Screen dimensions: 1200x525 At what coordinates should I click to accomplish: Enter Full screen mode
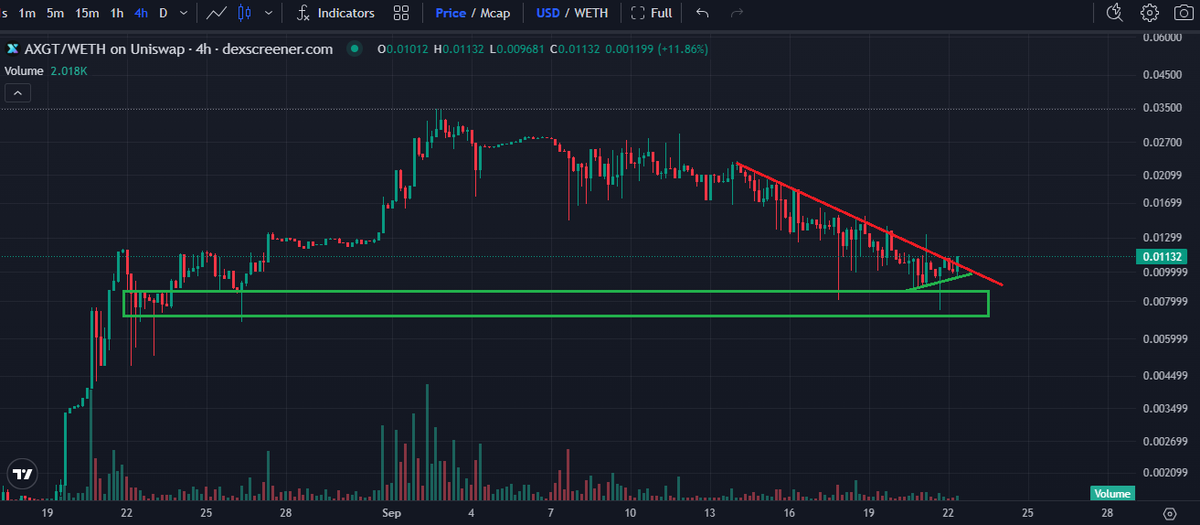click(651, 13)
